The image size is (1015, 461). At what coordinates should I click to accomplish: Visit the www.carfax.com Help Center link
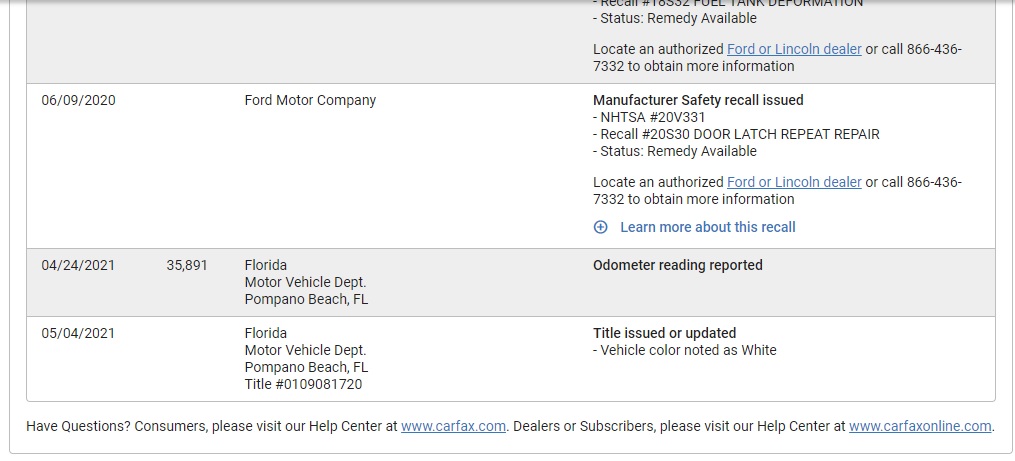coord(453,426)
